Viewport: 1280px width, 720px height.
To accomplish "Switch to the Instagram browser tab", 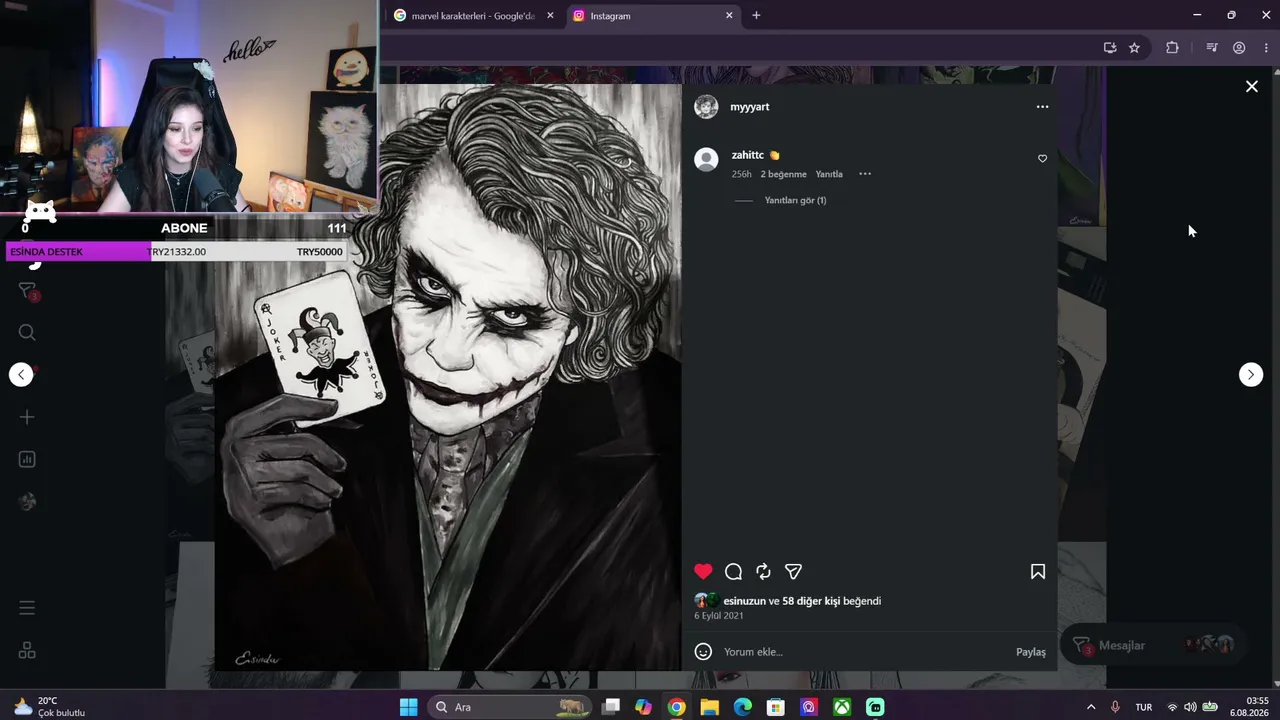I will pyautogui.click(x=652, y=16).
